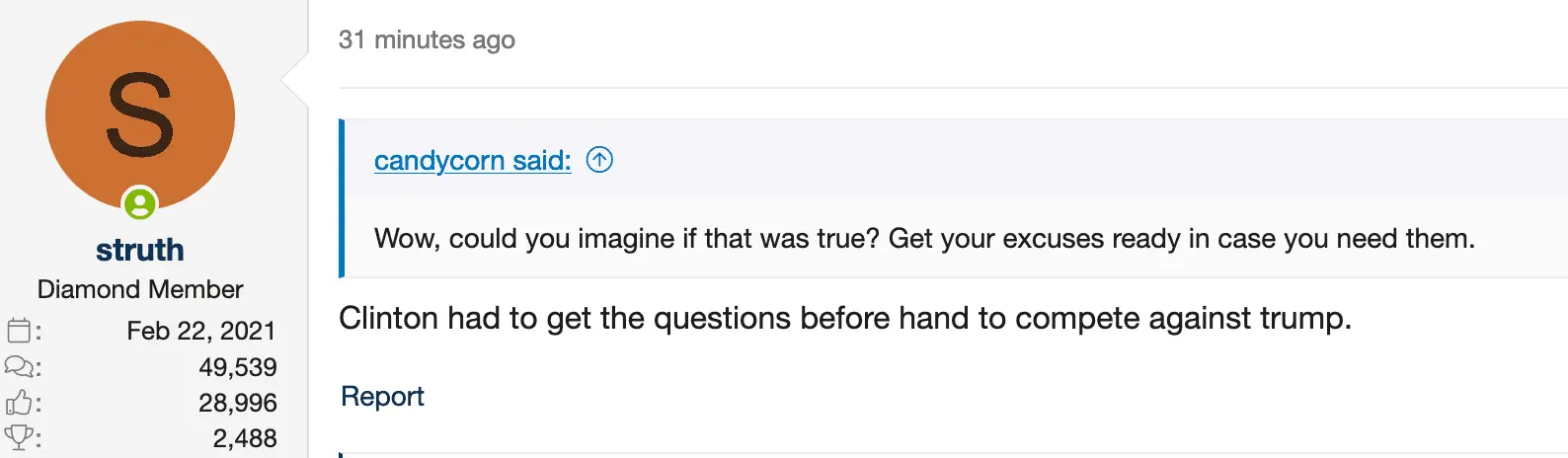Open the candycorn said quote link
Screen dimensions: 1568x458
coord(472,160)
